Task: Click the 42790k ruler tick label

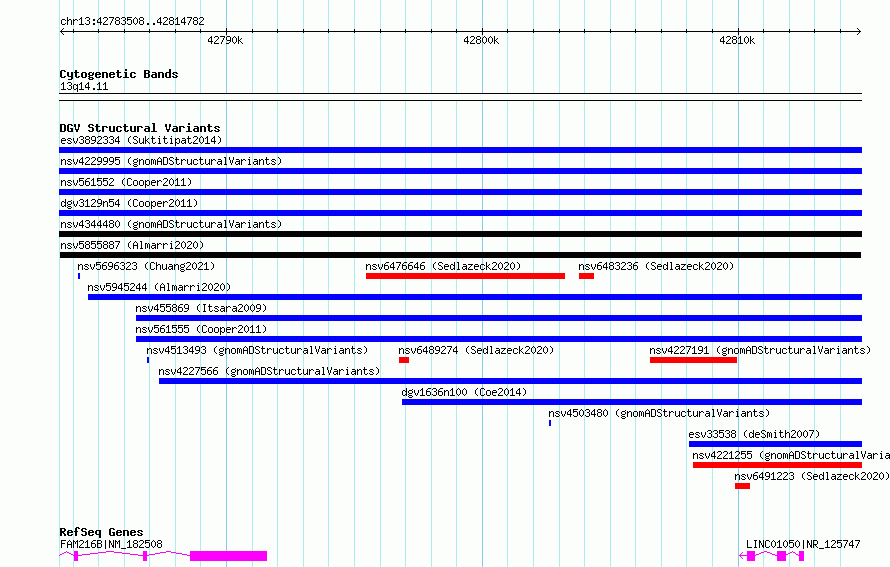Action: (225, 40)
